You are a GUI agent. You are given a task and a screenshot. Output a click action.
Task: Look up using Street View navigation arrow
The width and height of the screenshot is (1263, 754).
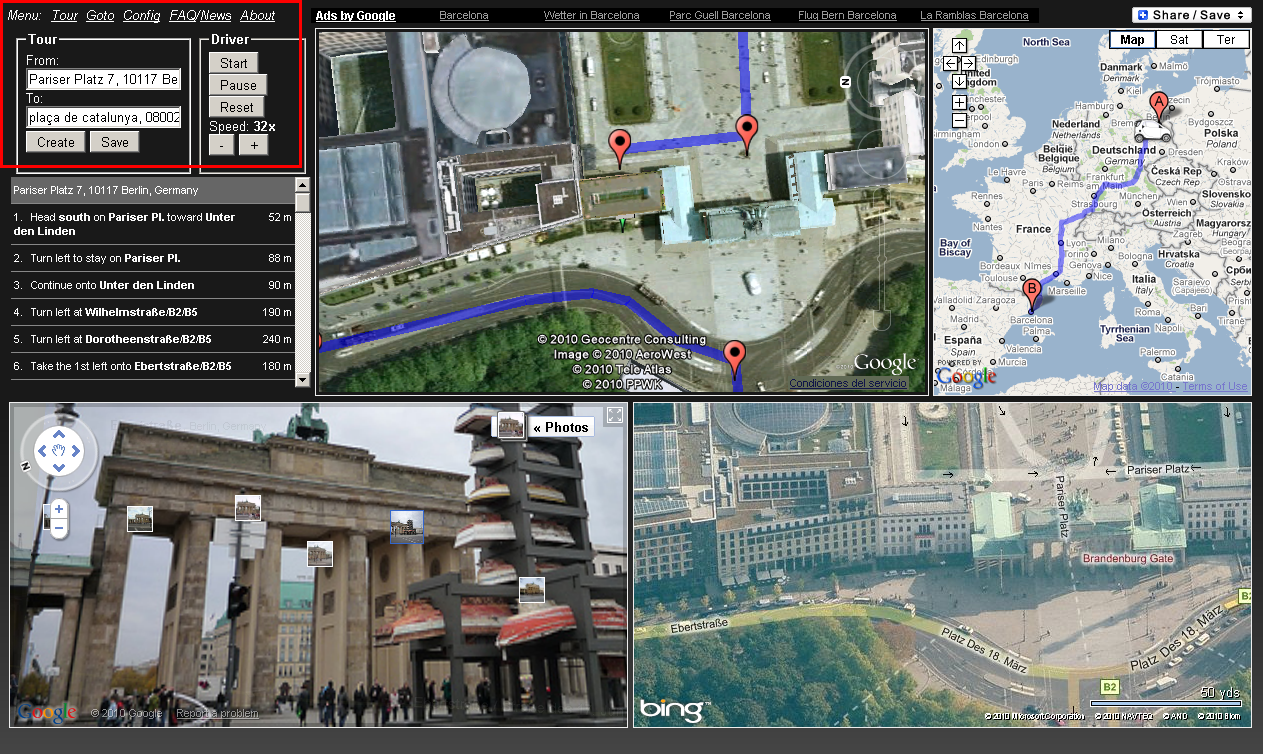tap(59, 435)
